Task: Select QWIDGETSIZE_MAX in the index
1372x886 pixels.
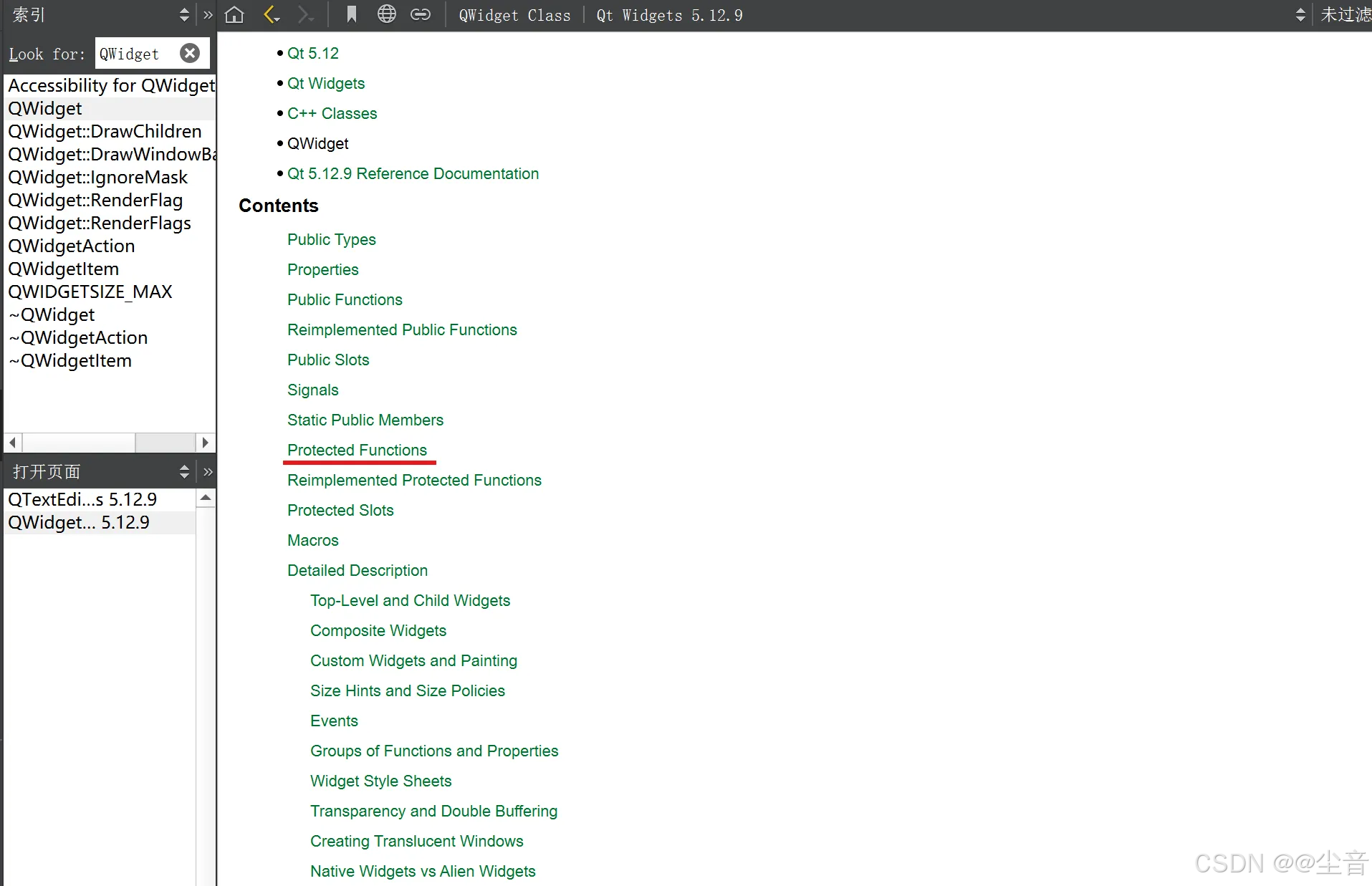Action: pyautogui.click(x=111, y=292)
